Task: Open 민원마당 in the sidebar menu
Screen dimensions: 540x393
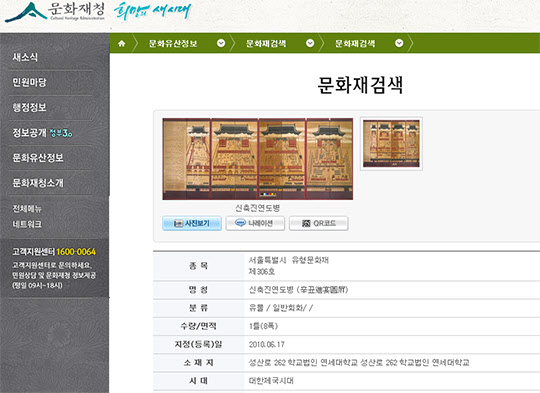Action: (29, 82)
